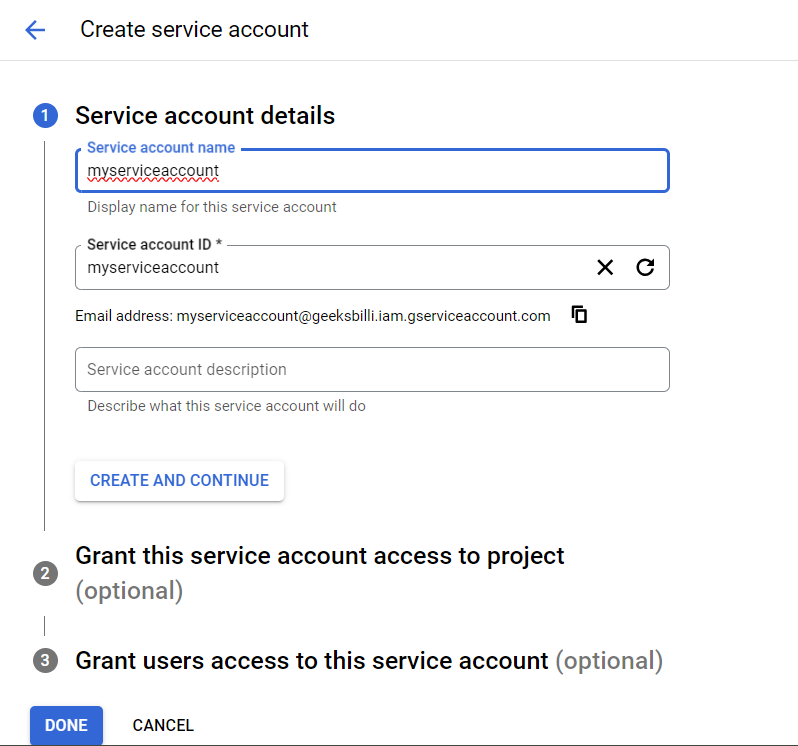This screenshot has height=746, width=798.
Task: Click the step 3 number badge
Action: [45, 660]
